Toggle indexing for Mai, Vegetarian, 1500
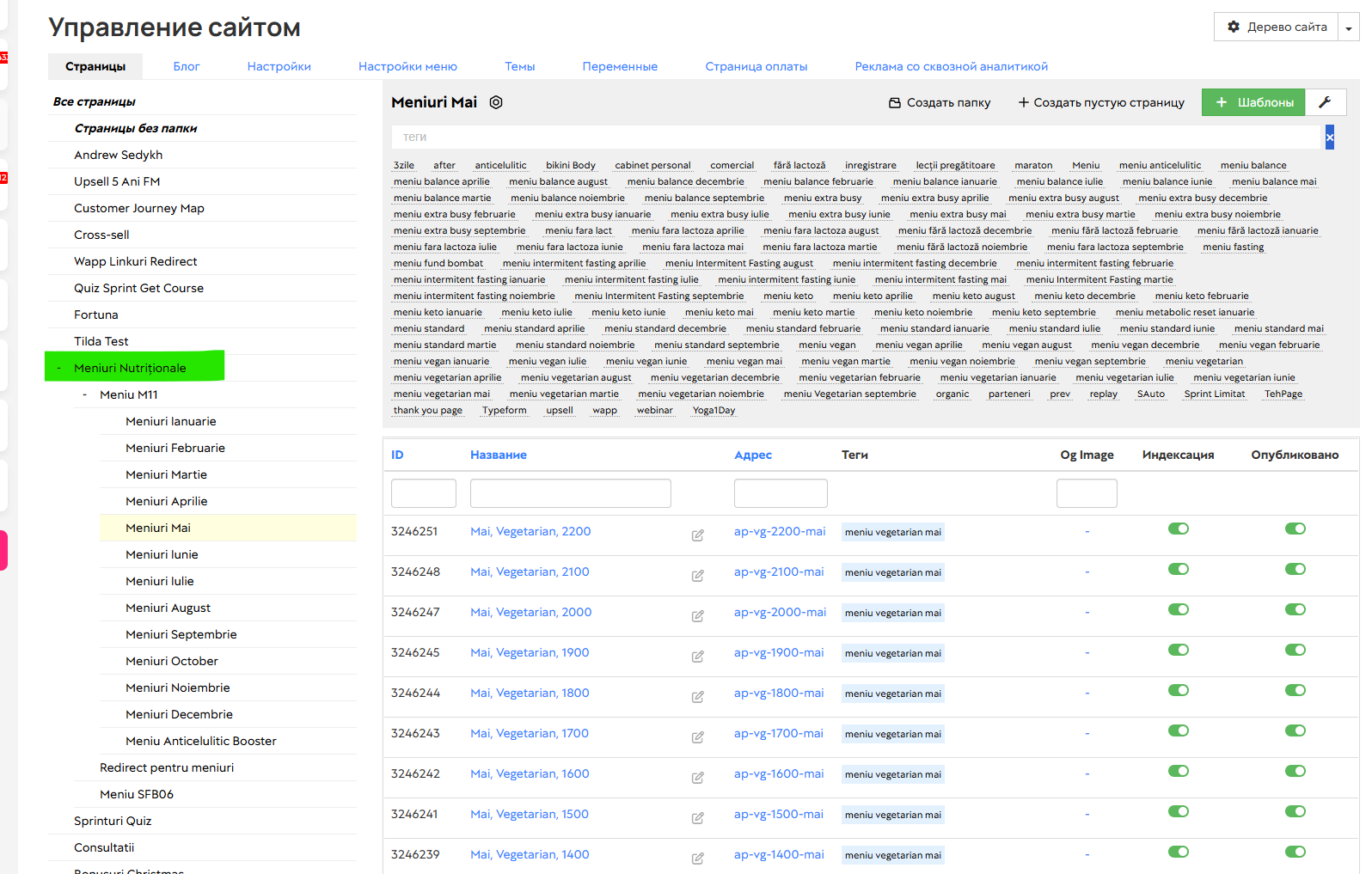 [1179, 811]
